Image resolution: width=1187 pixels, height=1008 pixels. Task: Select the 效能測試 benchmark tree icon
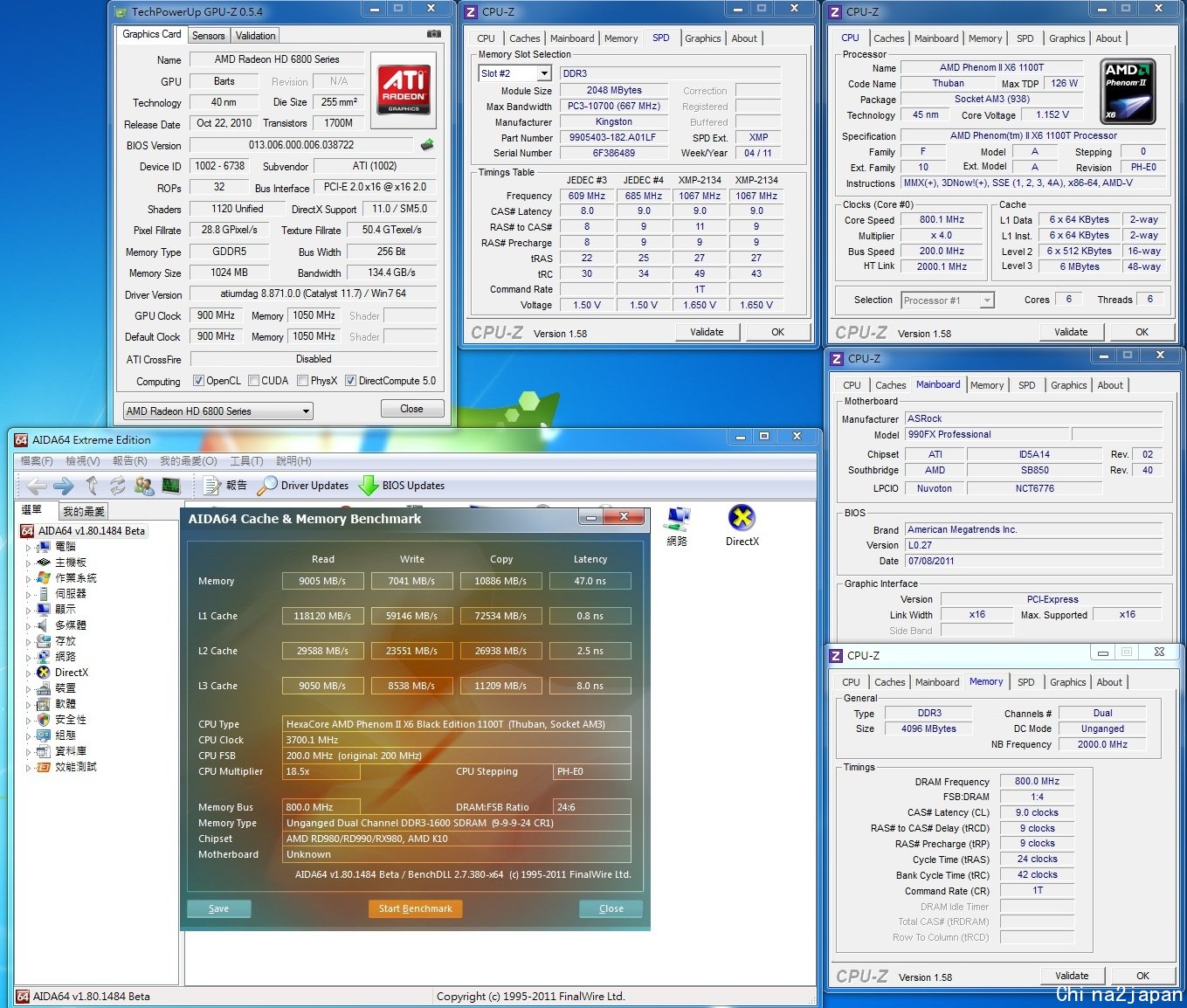tap(44, 767)
